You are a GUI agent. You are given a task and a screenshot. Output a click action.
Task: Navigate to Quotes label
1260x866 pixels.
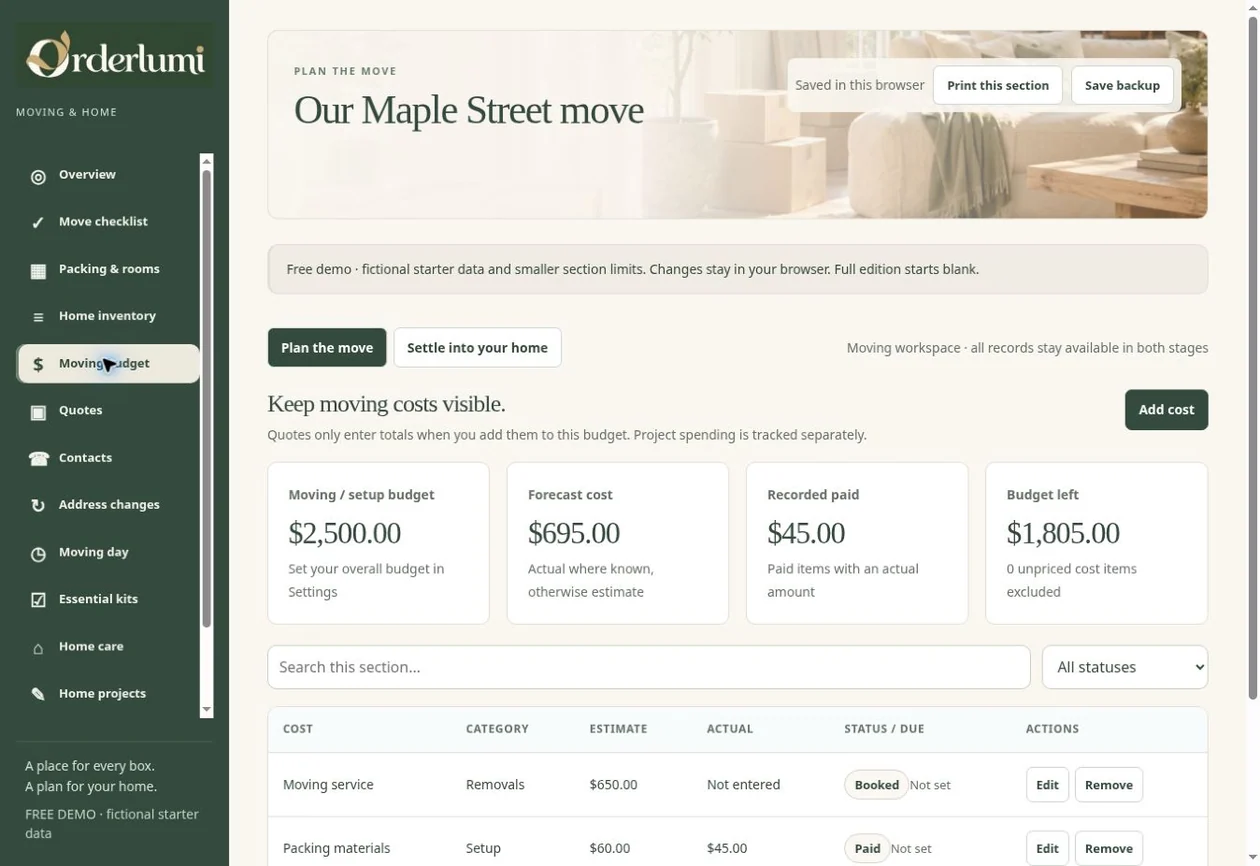(80, 410)
